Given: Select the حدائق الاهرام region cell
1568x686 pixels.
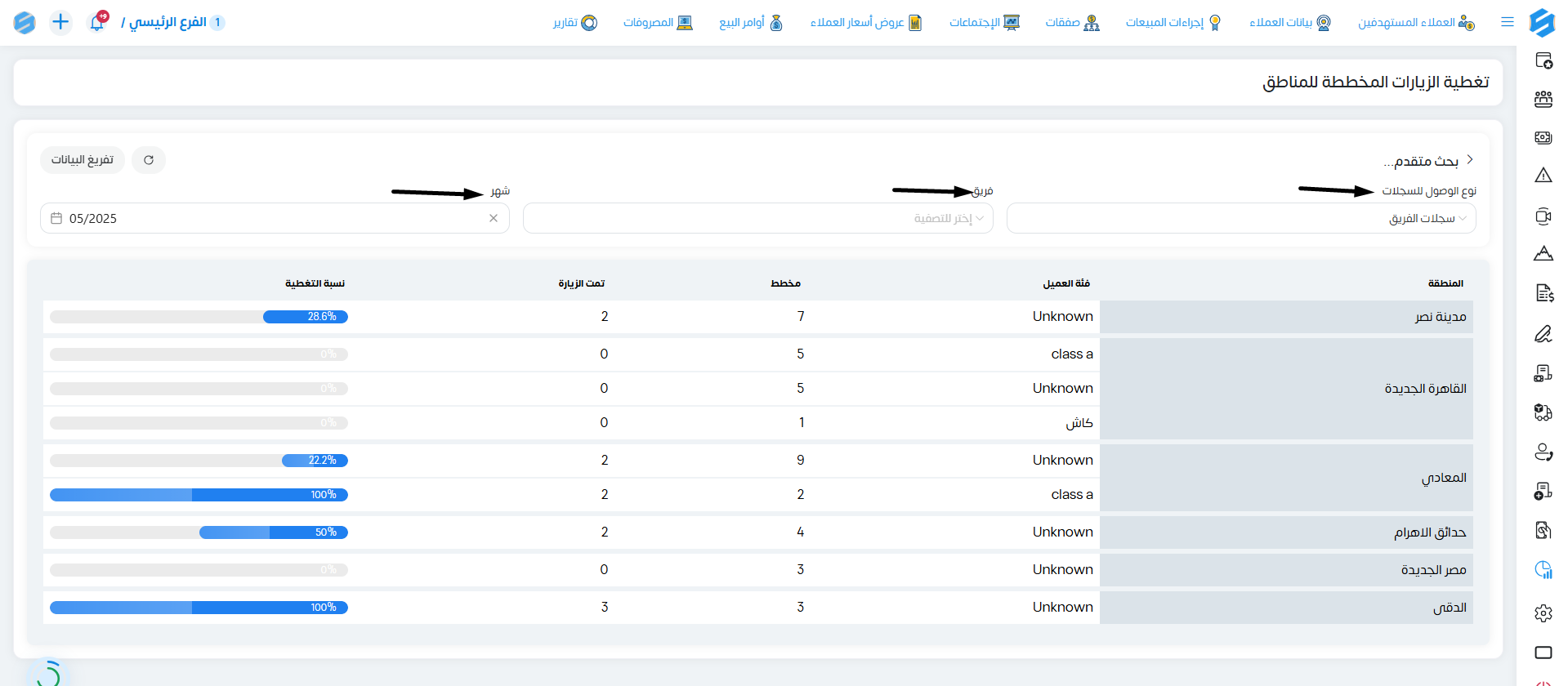Looking at the screenshot, I should [1286, 532].
